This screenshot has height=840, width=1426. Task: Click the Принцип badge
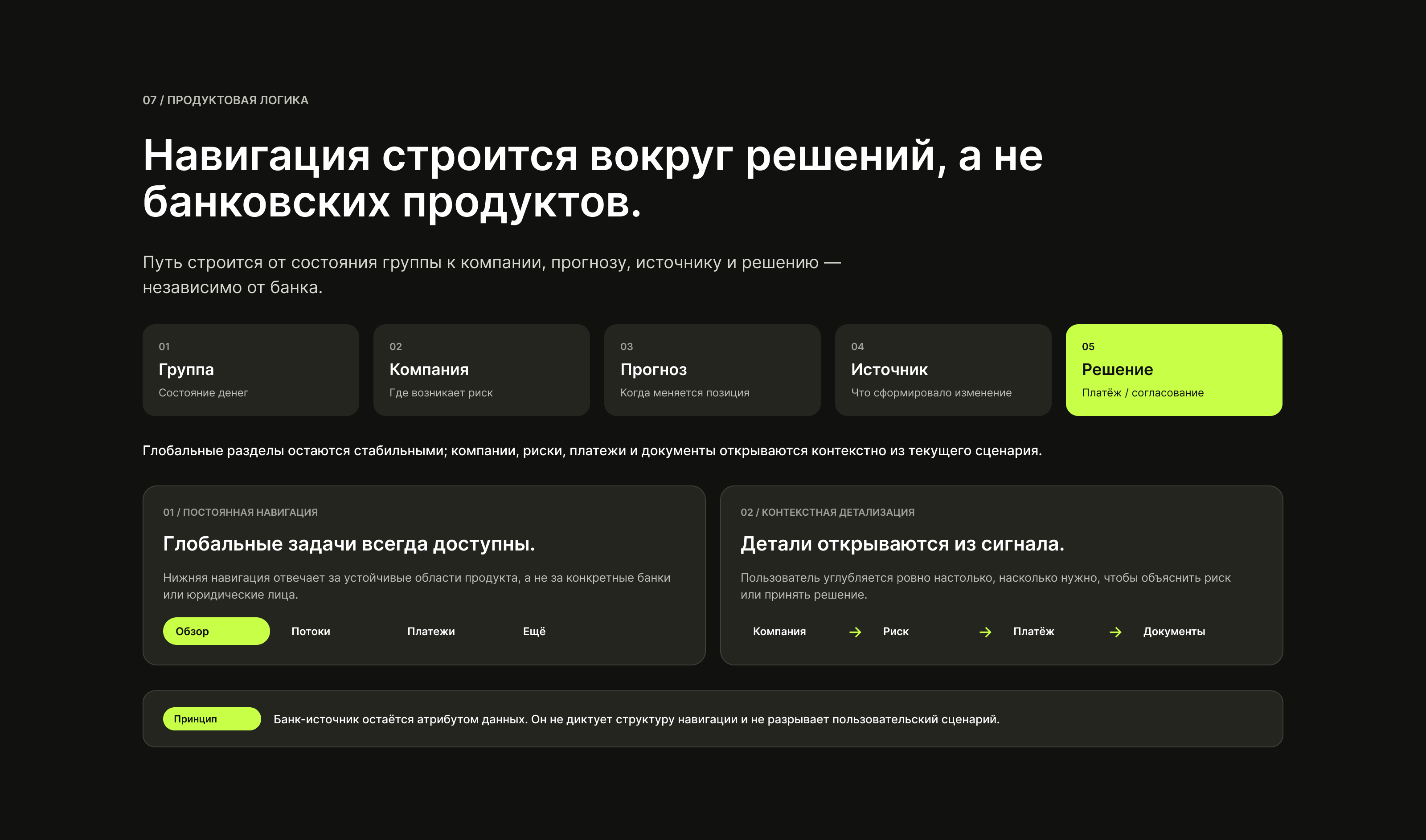[x=212, y=719]
